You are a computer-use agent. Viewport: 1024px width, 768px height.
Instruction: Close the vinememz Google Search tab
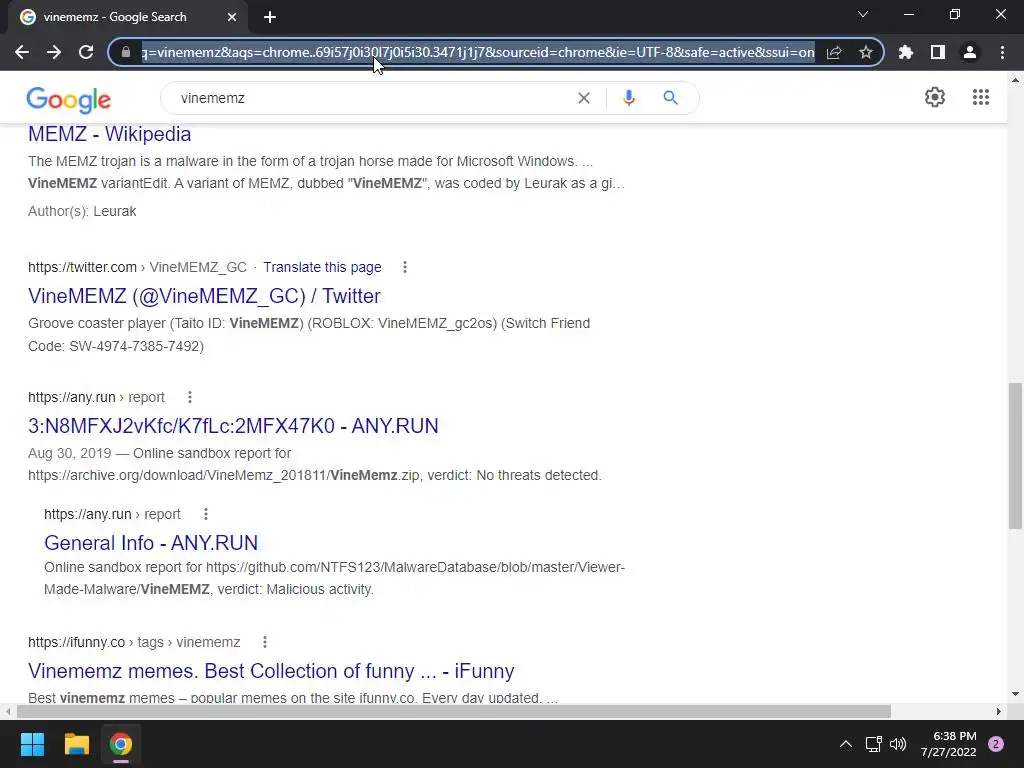(232, 18)
